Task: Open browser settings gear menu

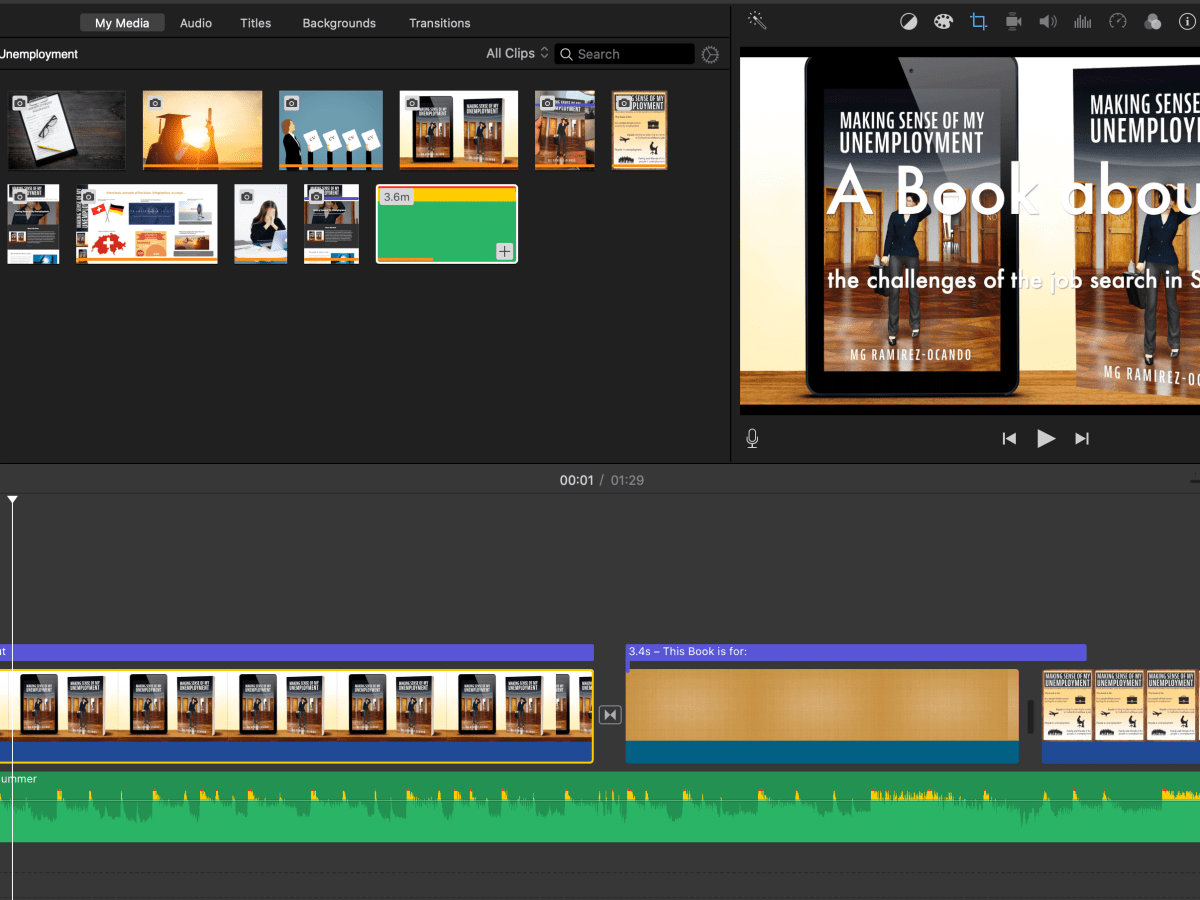Action: pos(710,55)
